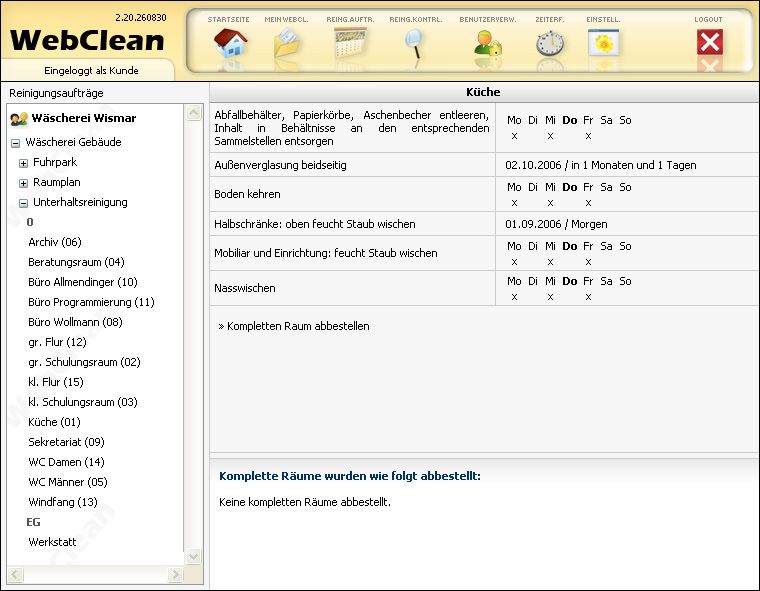
Task: Toggle Monday mark in Boden kehren row
Action: [x=514, y=202]
